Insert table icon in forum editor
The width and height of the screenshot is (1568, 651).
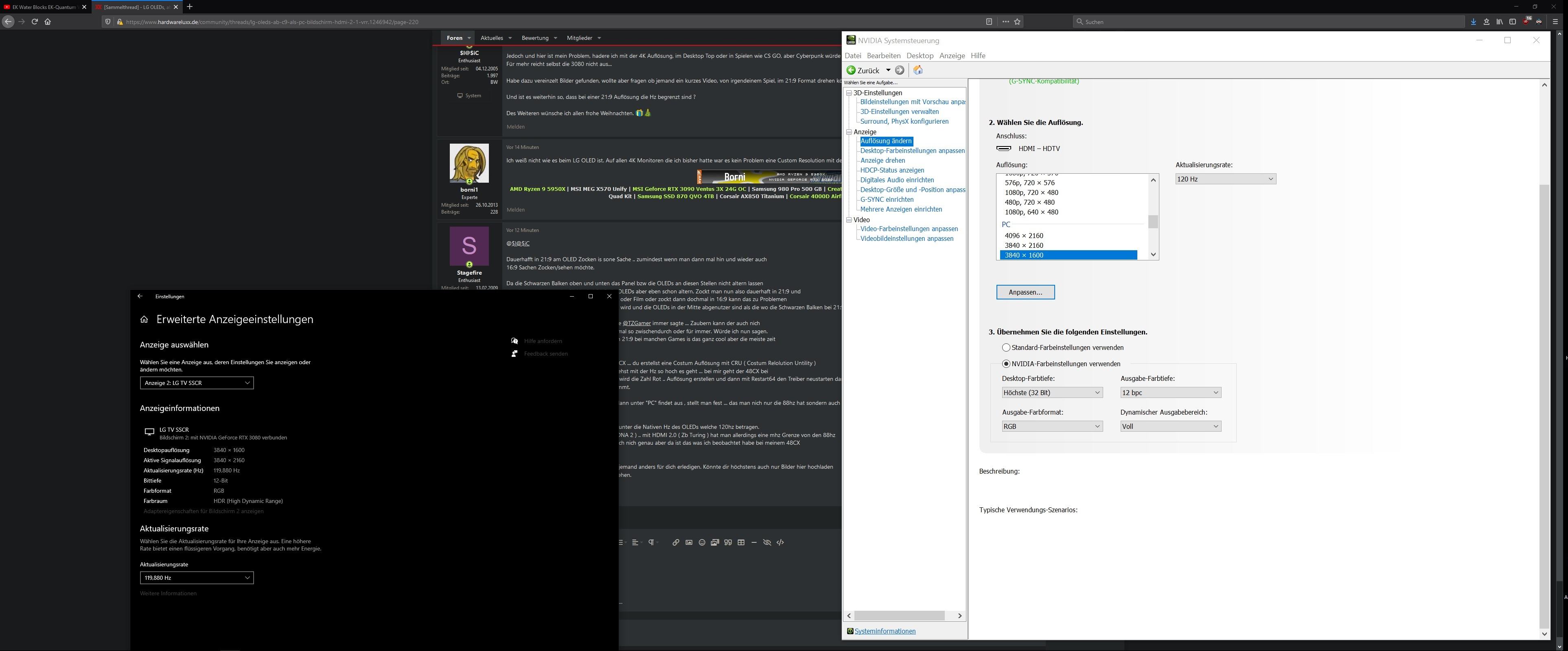click(x=741, y=542)
